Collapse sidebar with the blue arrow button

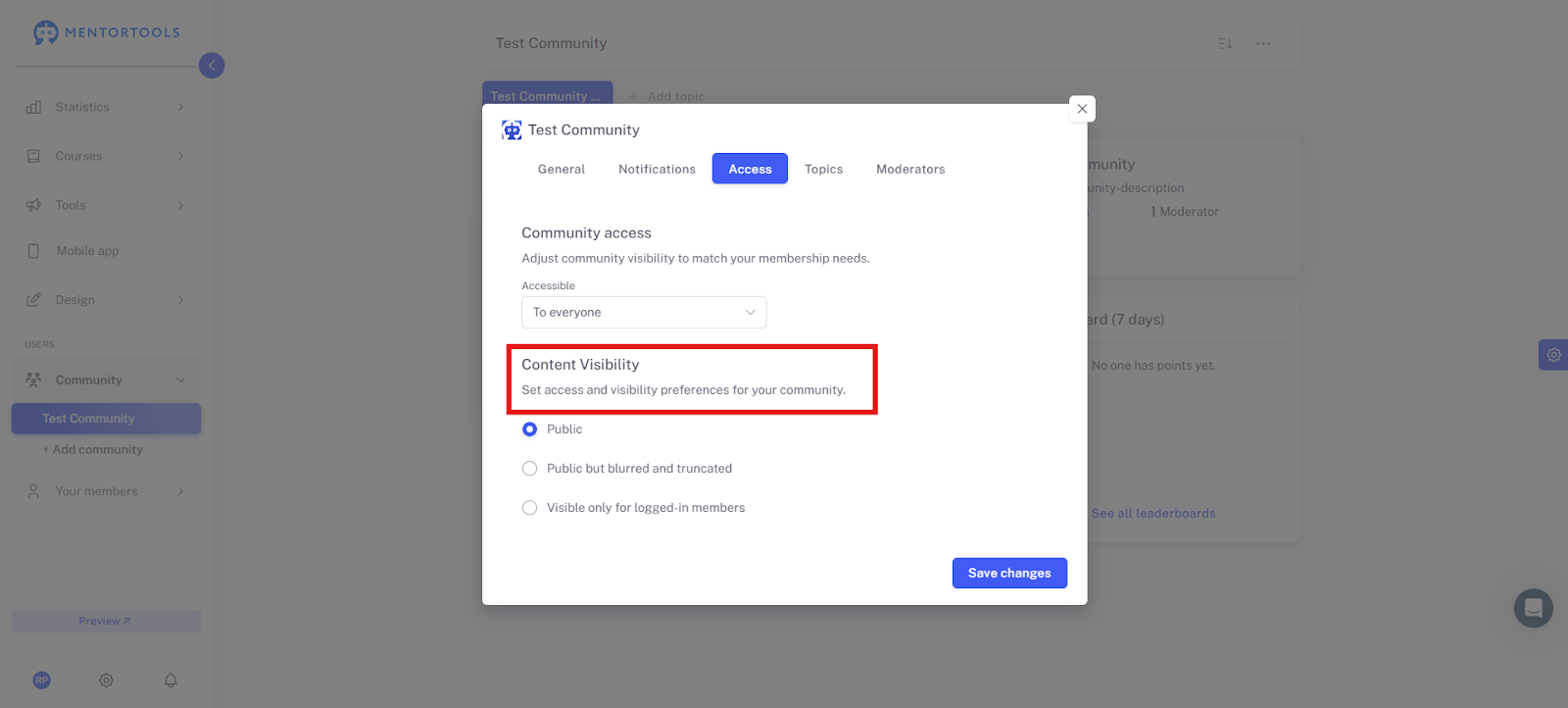[x=212, y=66]
